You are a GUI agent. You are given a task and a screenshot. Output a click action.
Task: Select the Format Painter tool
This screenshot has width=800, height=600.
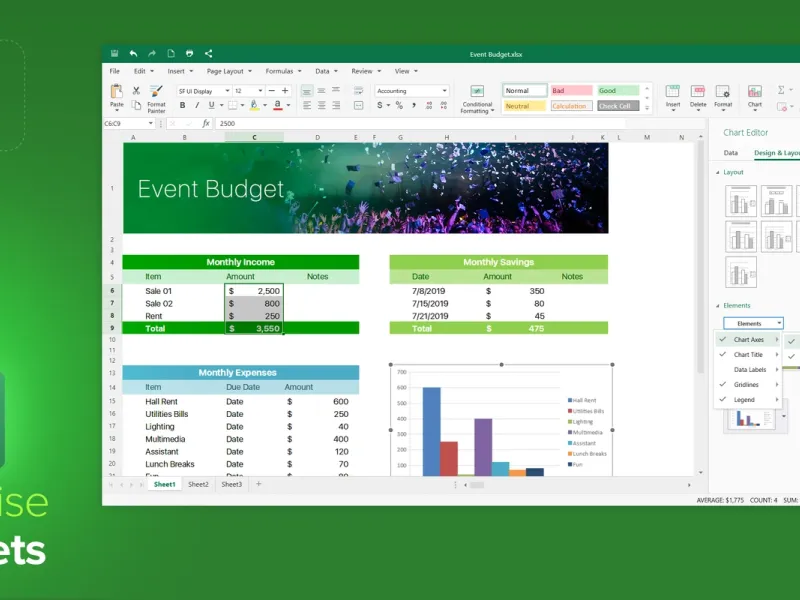(156, 98)
